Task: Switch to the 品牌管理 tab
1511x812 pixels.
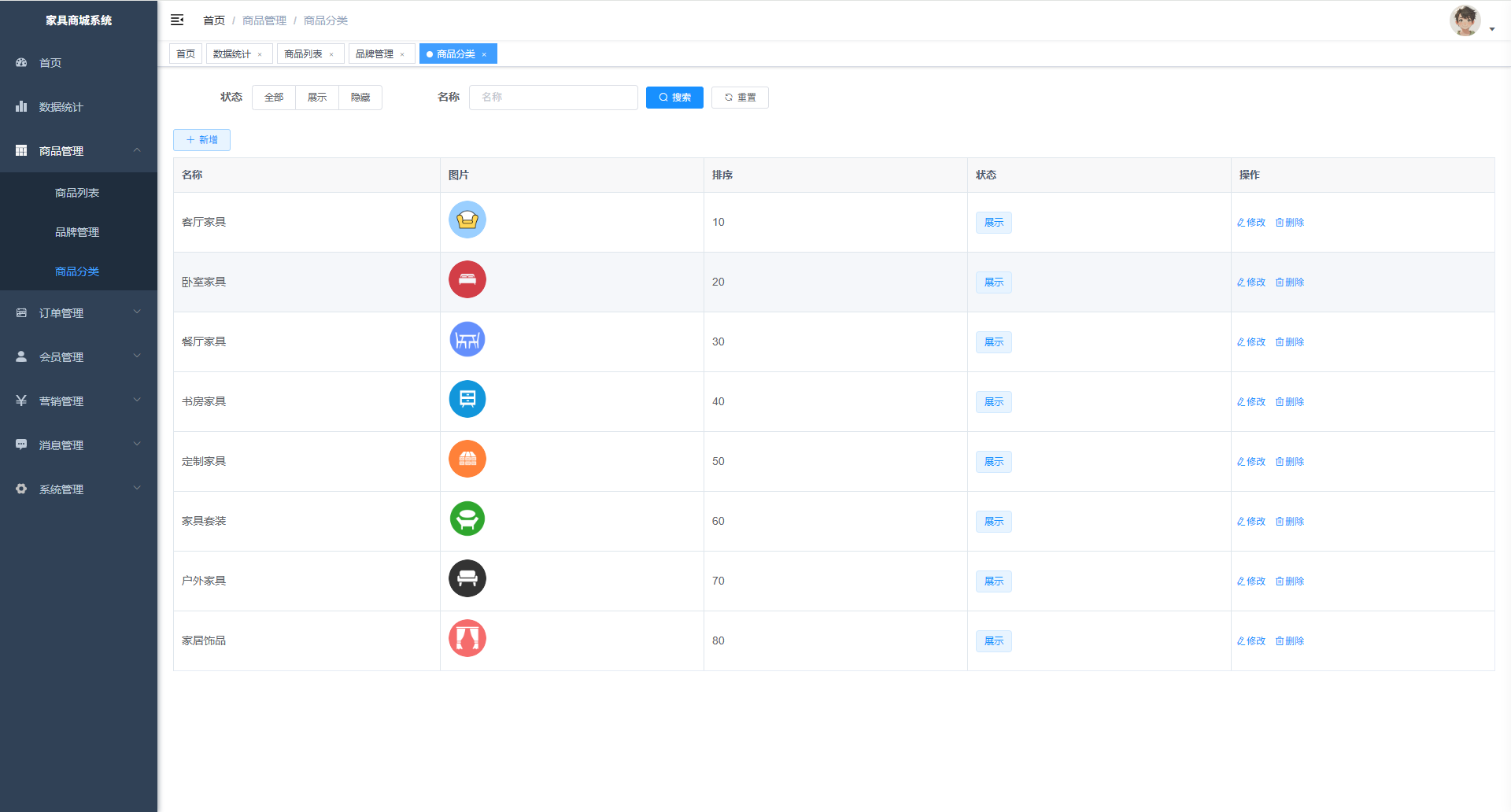Action: (375, 54)
